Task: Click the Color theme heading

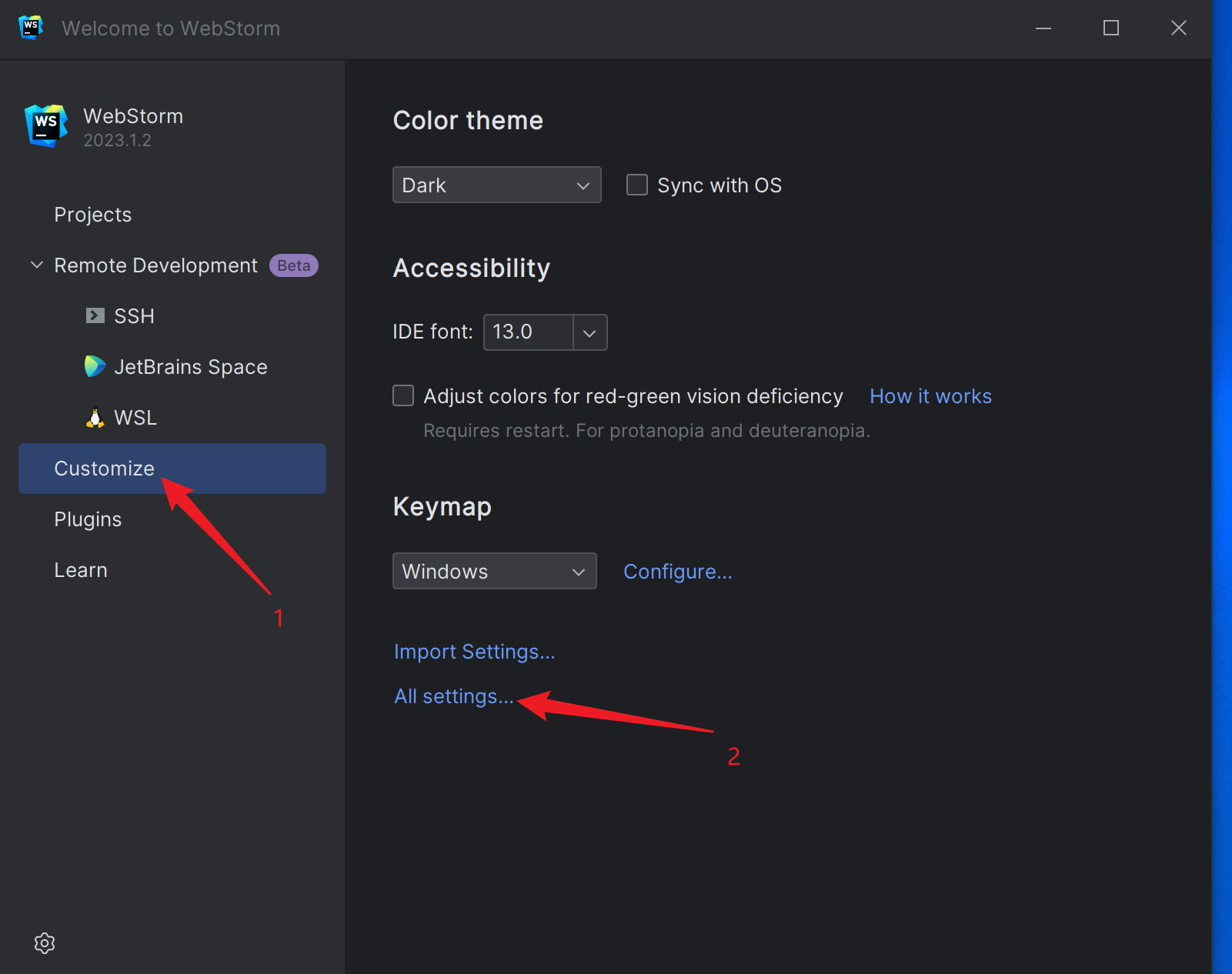Action: [468, 121]
